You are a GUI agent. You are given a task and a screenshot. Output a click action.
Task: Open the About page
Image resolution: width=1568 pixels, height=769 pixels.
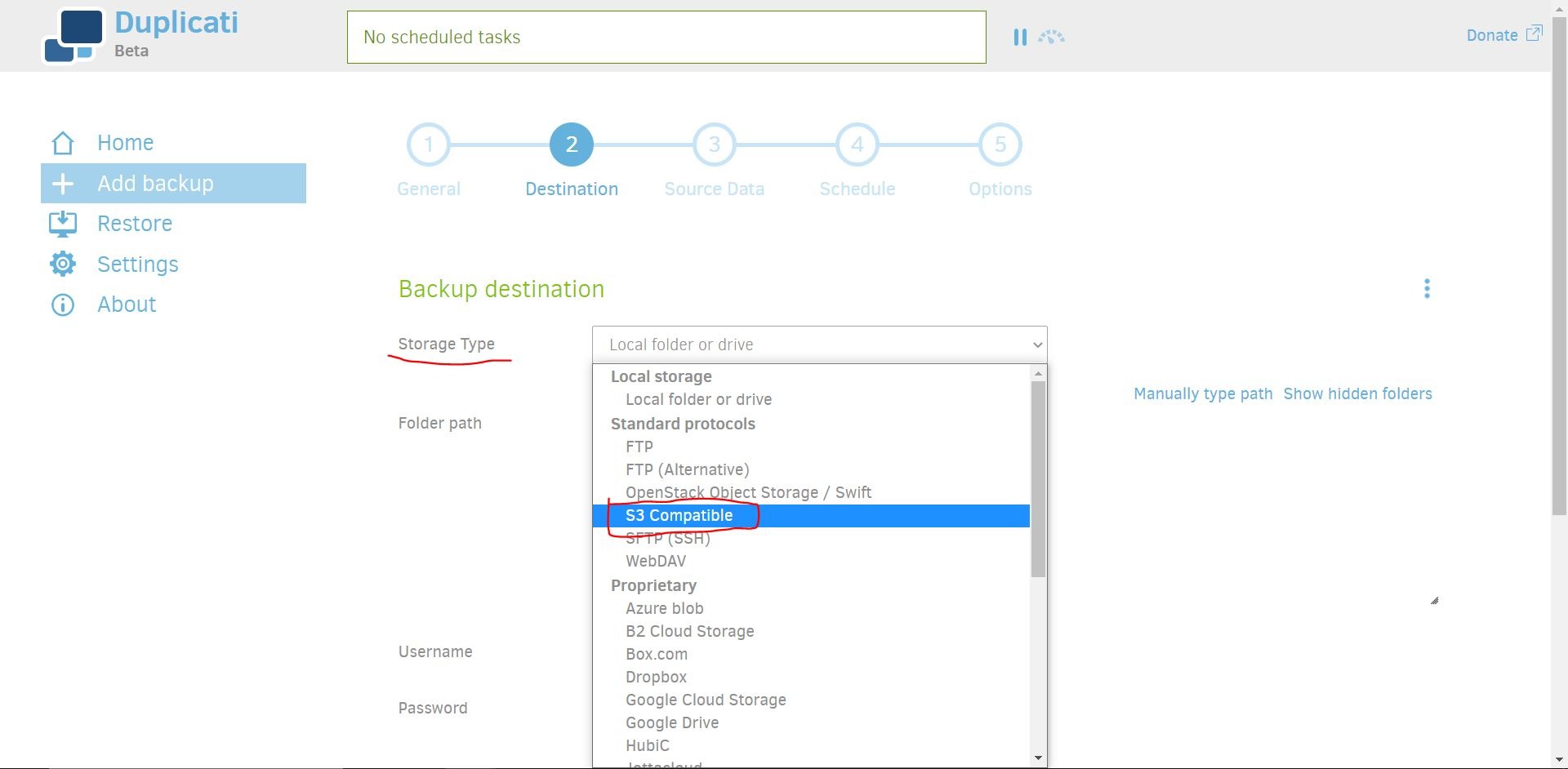click(127, 304)
